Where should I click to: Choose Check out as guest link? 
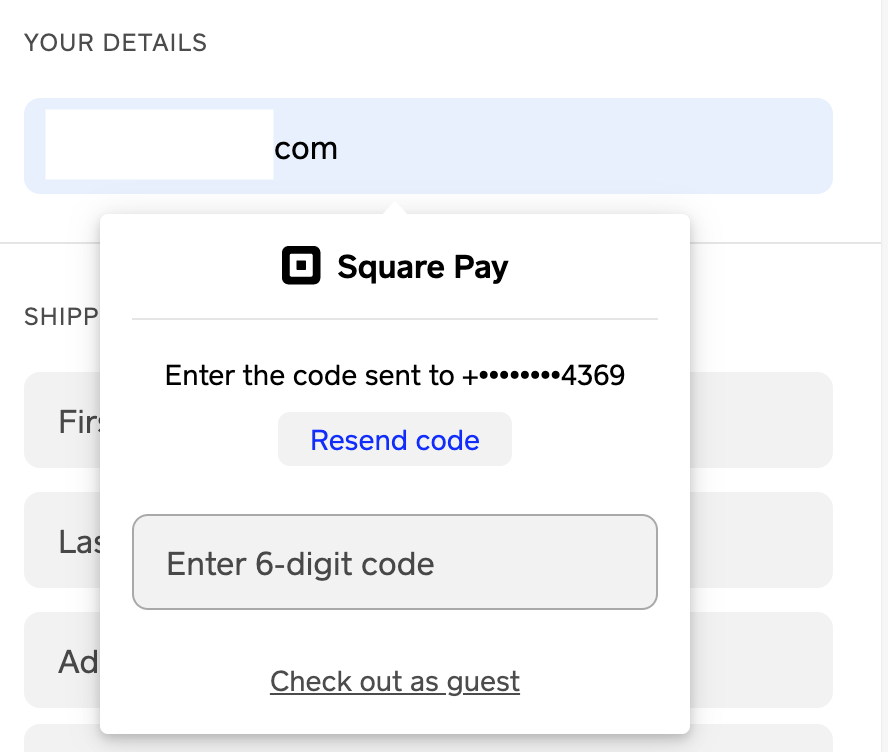[x=394, y=682]
